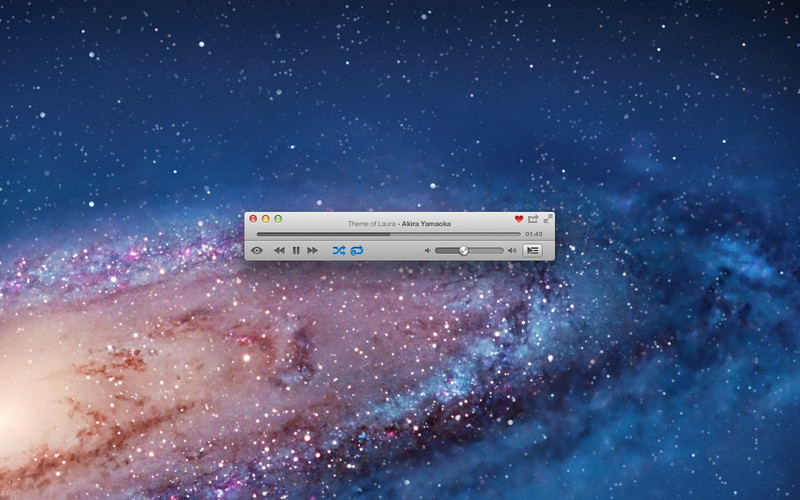
Task: Unfavorite the song with the red heart
Action: pyautogui.click(x=519, y=219)
